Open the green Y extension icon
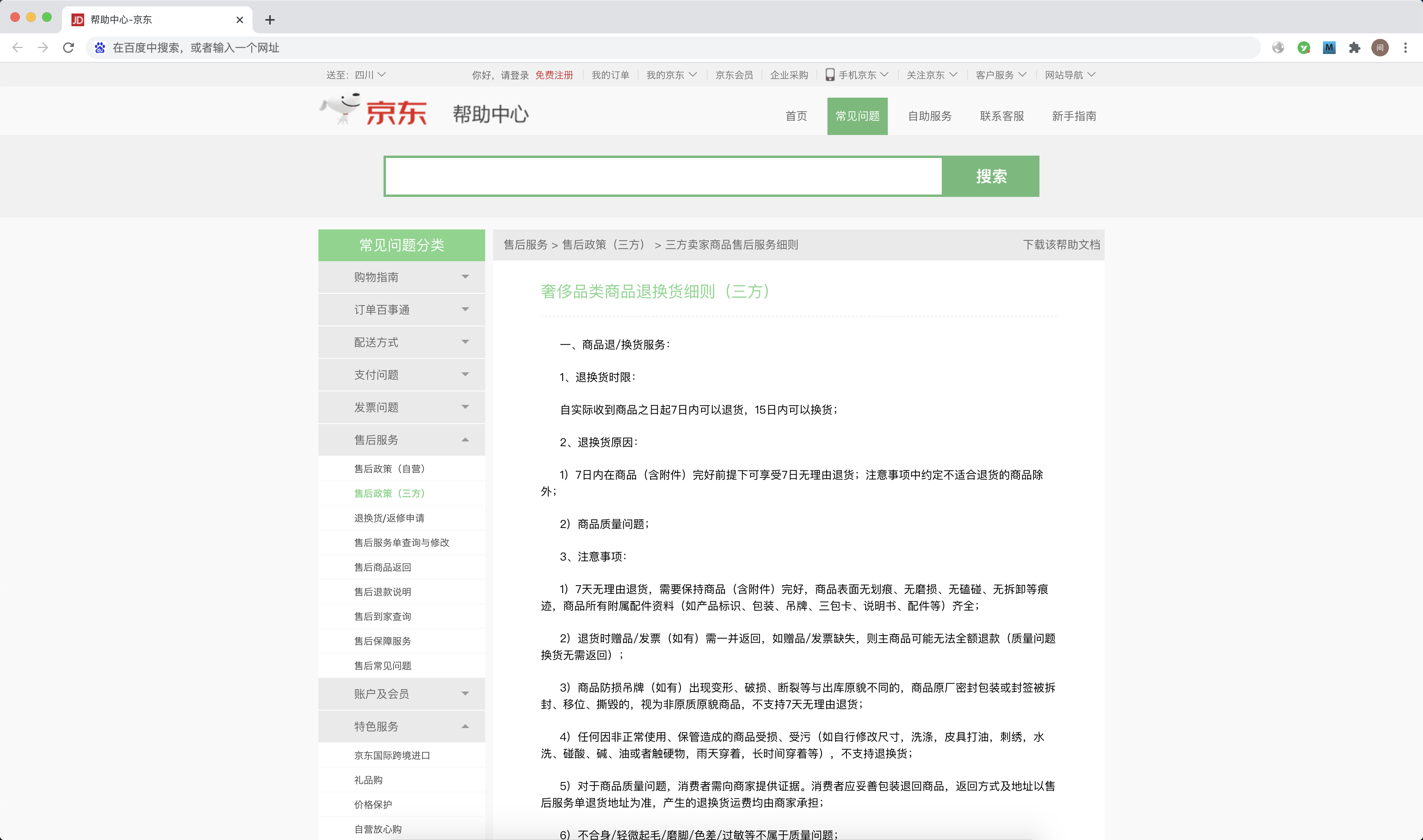The width and height of the screenshot is (1423, 840). 1303,48
